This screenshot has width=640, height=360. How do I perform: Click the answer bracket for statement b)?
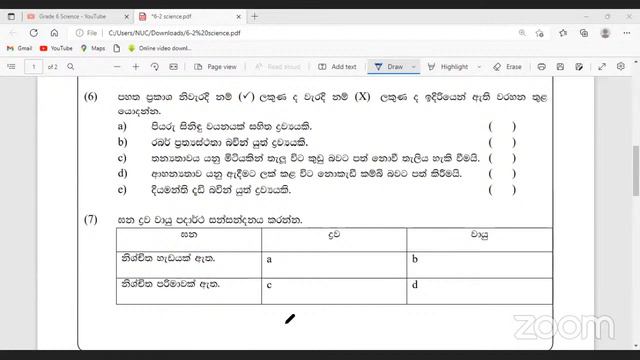(x=502, y=142)
